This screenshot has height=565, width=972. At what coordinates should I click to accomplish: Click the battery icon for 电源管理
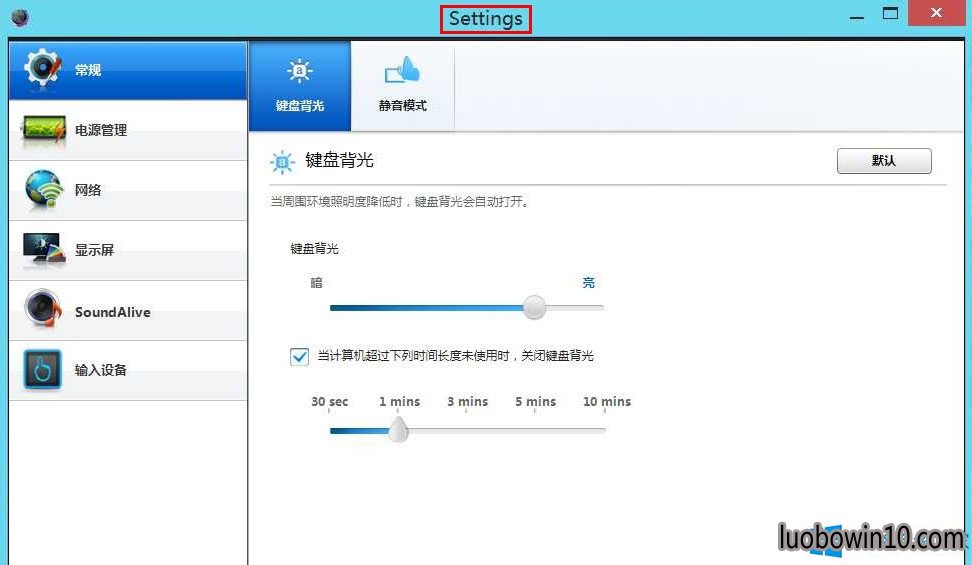(x=43, y=129)
